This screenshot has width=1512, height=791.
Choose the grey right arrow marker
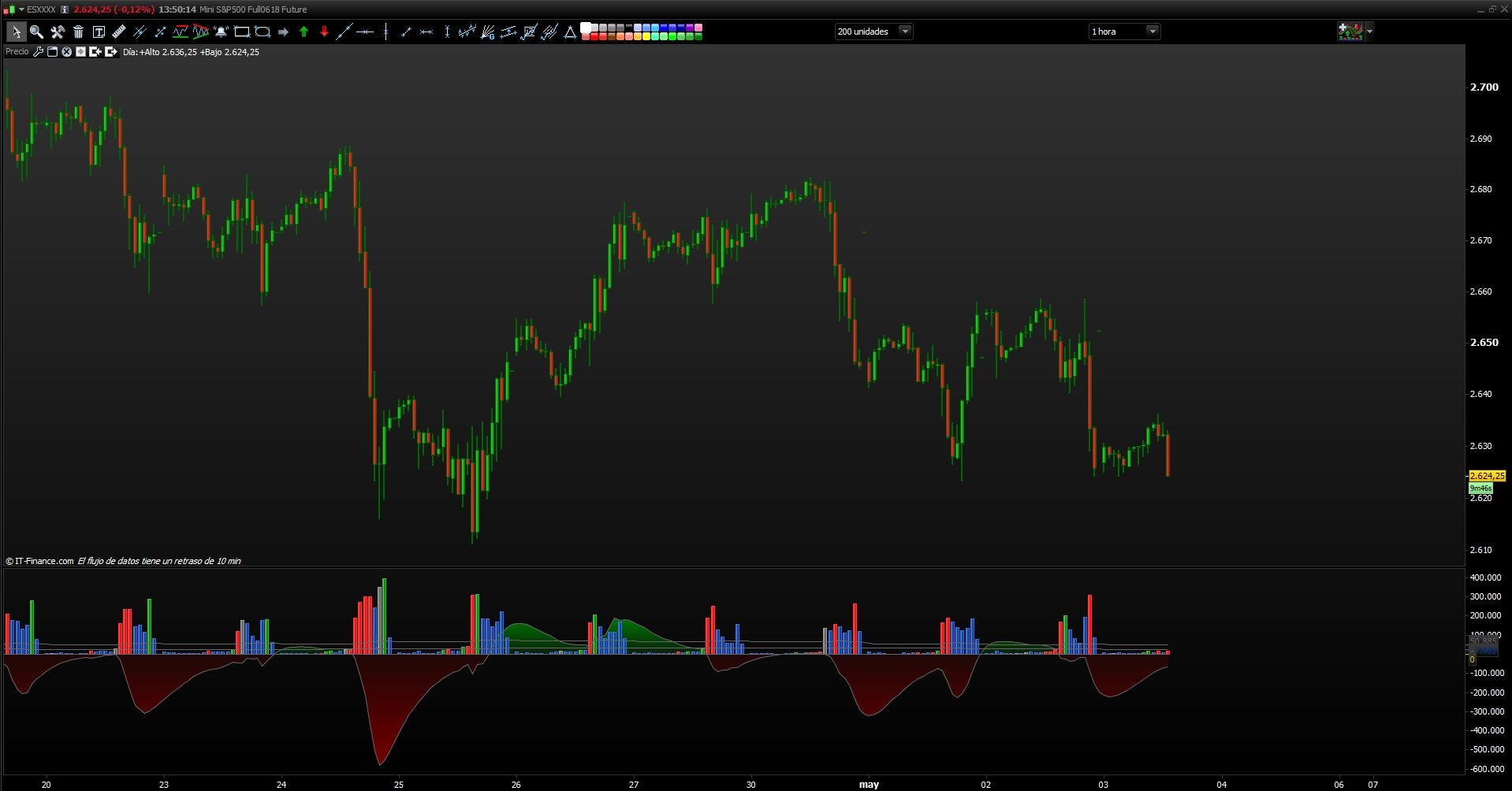click(x=283, y=32)
